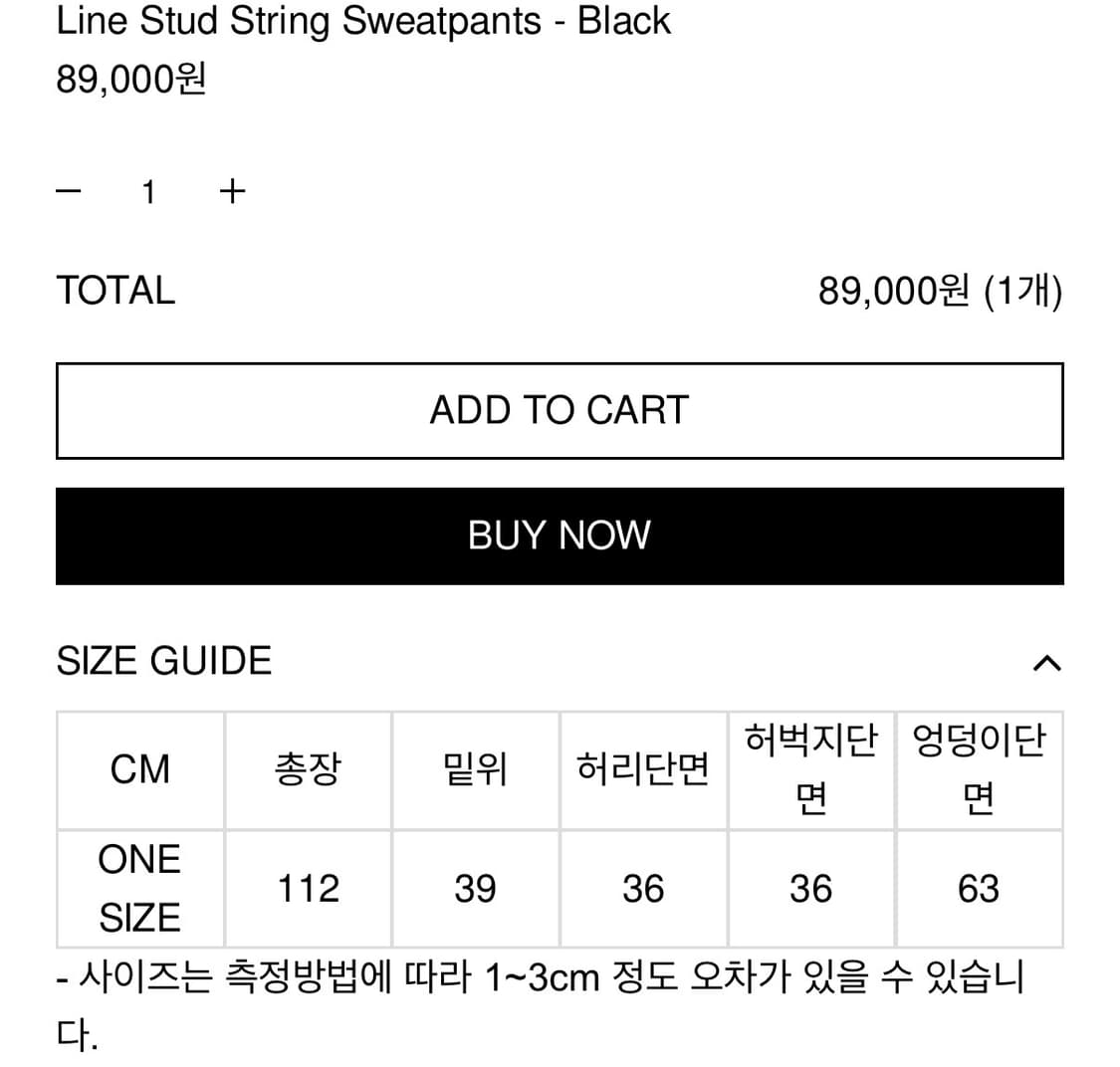Image resolution: width=1120 pixels, height=1067 pixels.
Task: Click the 허벅지단면 column header
Action: 811,769
